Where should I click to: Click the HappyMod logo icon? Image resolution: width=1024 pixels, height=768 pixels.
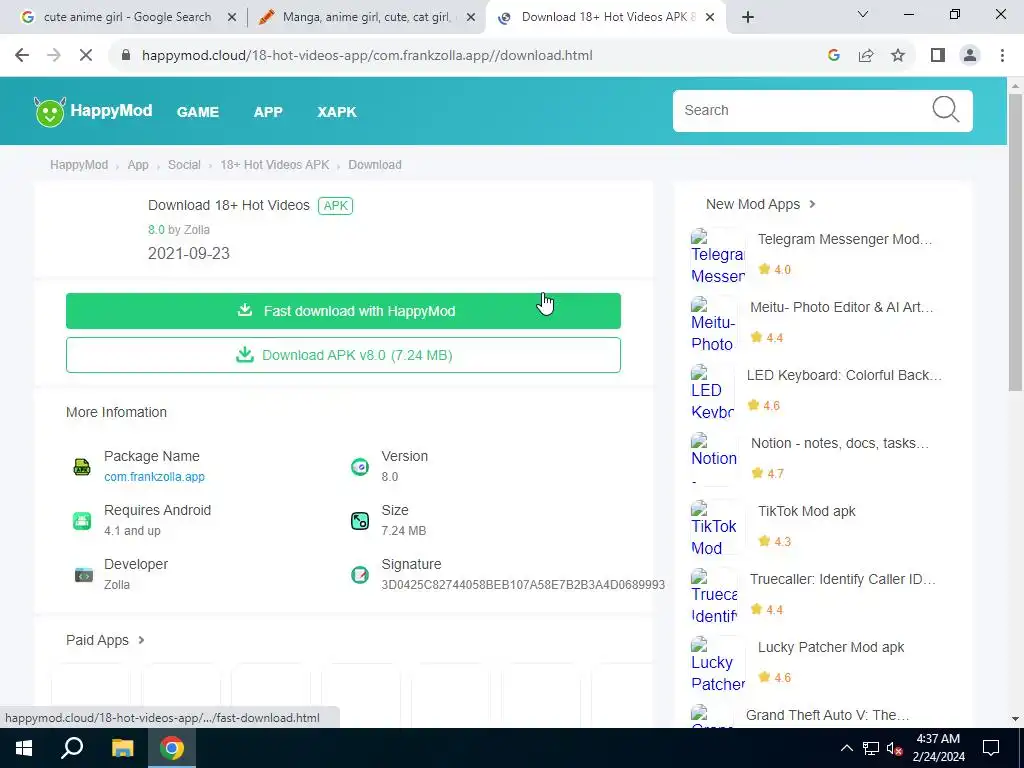[x=50, y=112]
